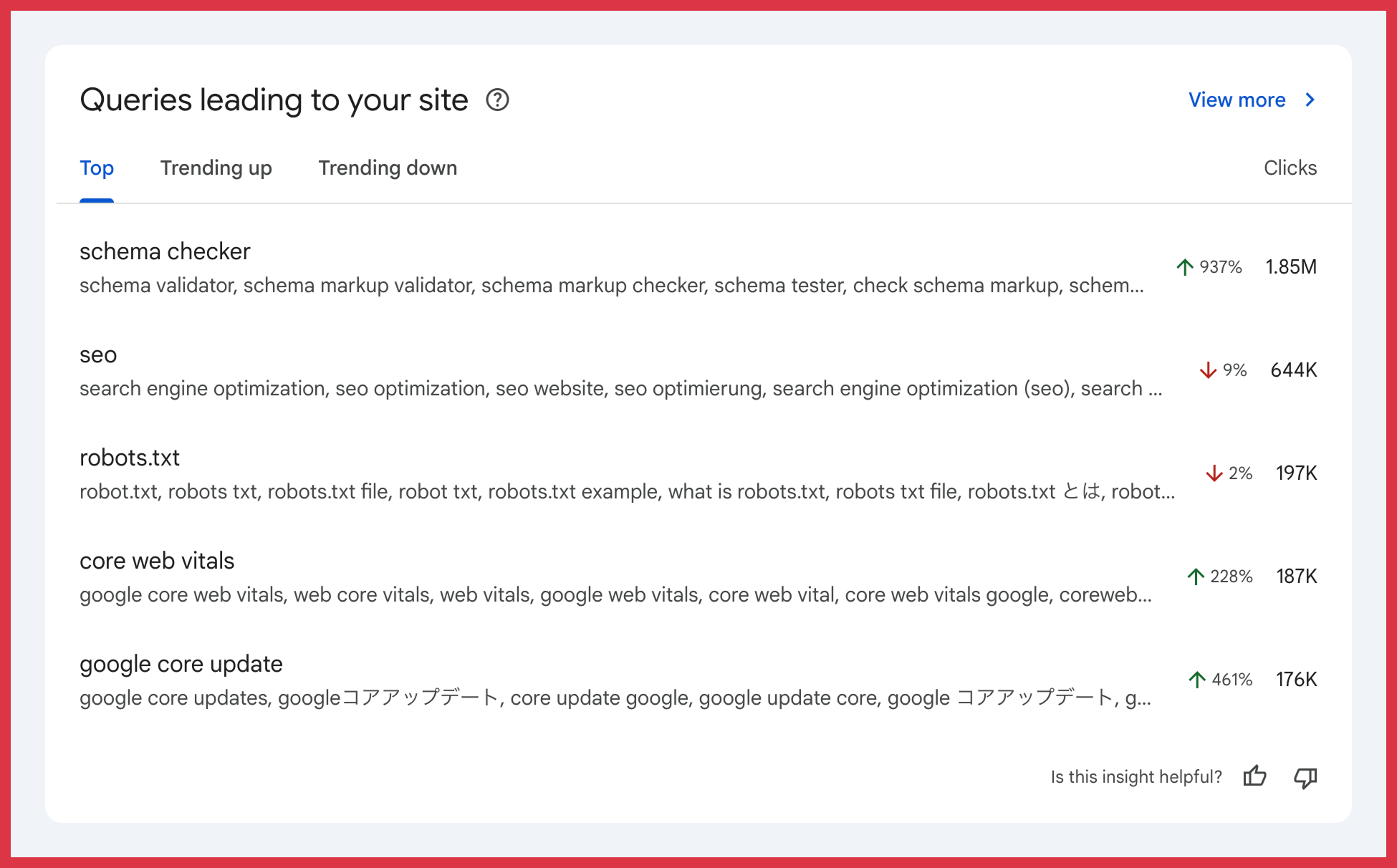
Task: Click the thumbs up feedback icon
Action: (1256, 776)
